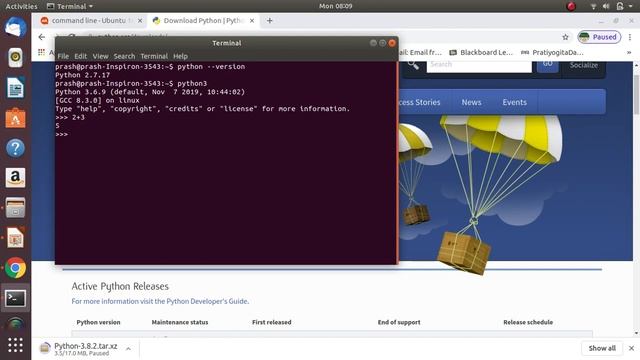Viewport: 640px width, 360px height.
Task: Follow the Python Developer's Guide link
Action: 207,301
